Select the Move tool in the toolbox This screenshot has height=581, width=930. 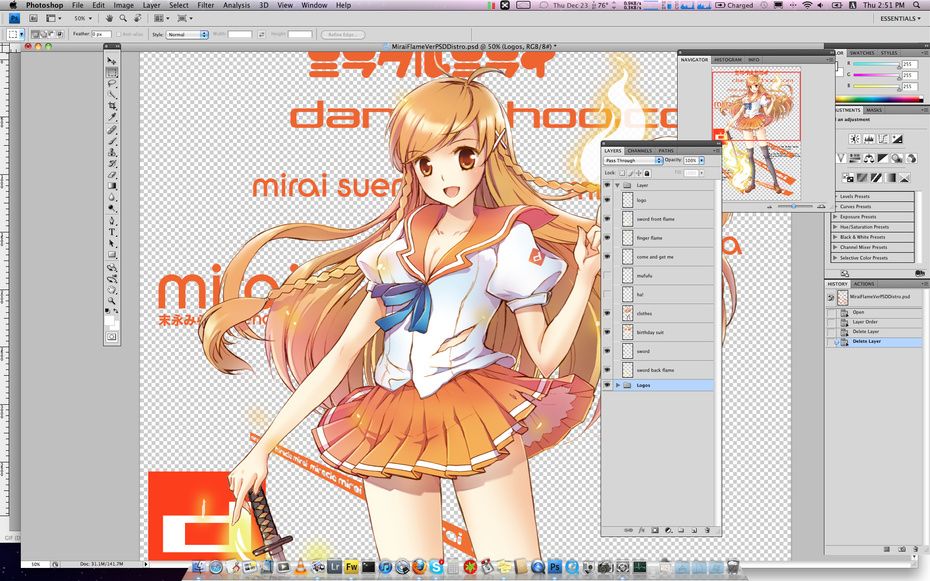[112, 62]
